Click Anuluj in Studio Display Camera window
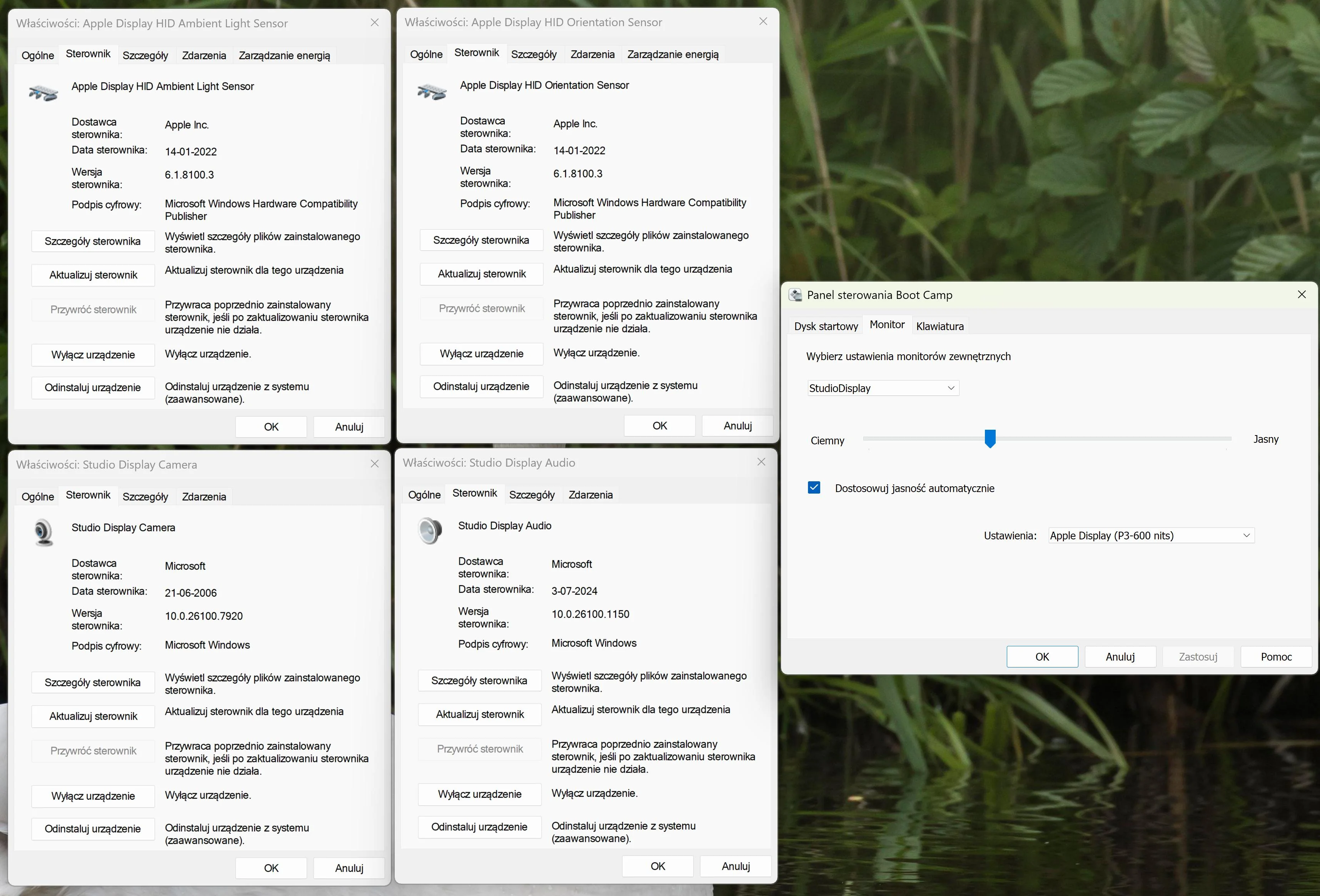 [x=349, y=868]
